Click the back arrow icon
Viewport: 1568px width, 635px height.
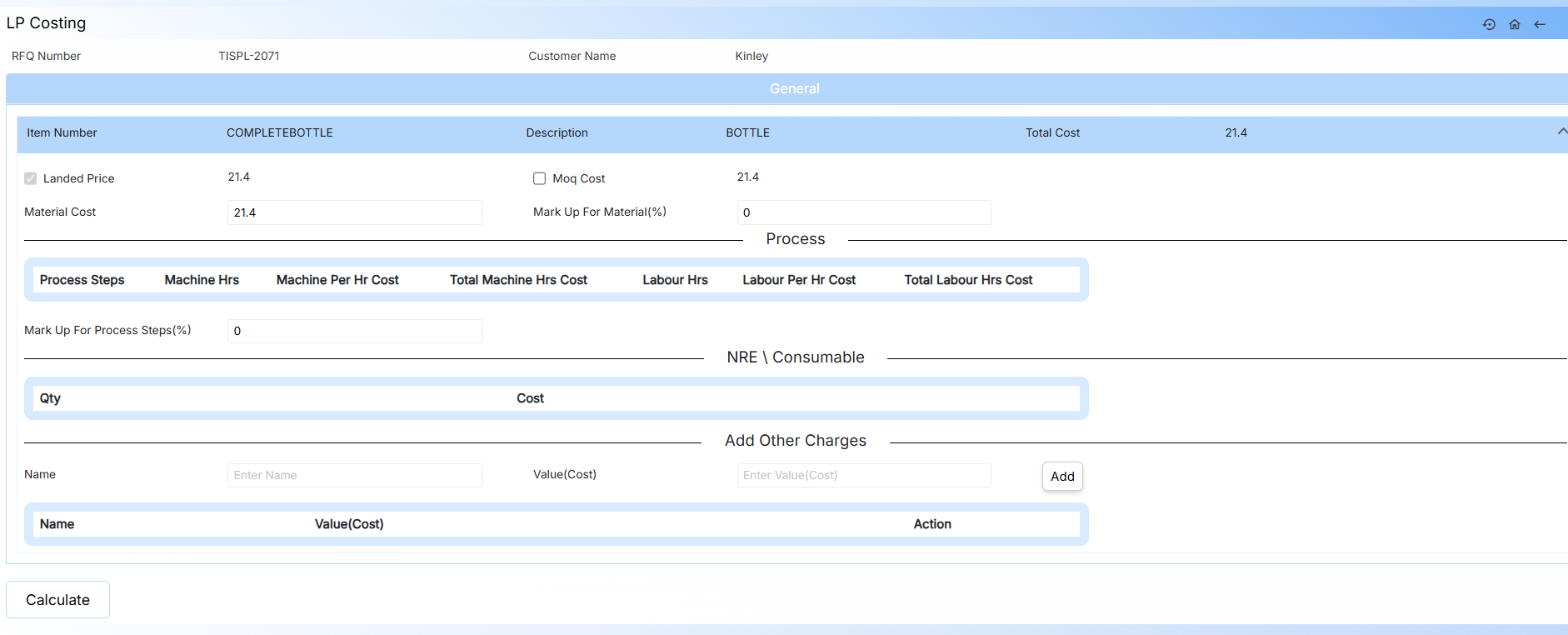coord(1540,24)
